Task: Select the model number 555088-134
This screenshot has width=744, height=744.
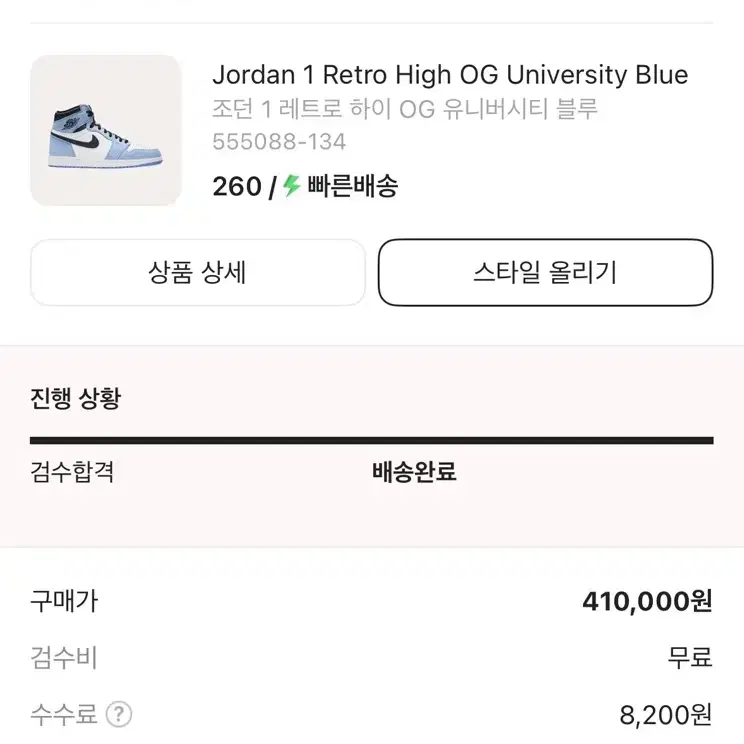Action: point(279,141)
